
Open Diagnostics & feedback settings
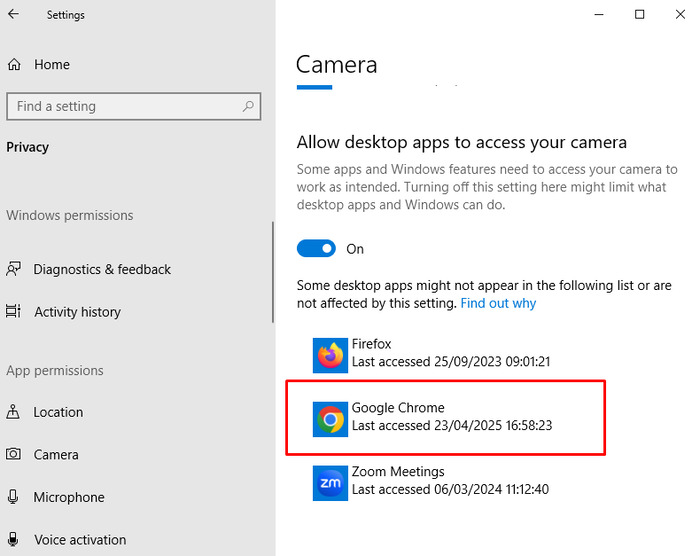tap(102, 269)
